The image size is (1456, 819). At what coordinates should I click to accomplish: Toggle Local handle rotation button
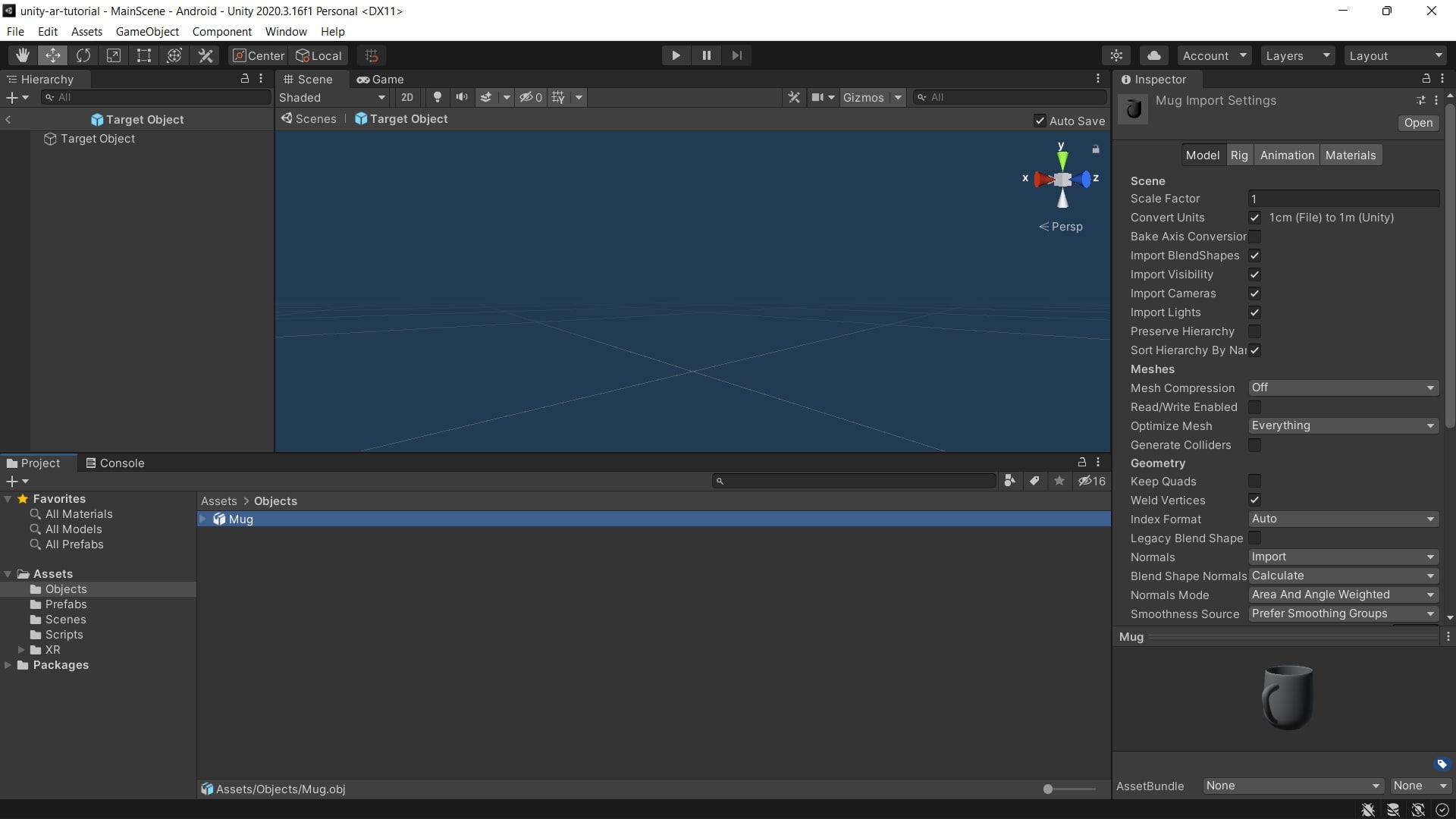tap(319, 55)
